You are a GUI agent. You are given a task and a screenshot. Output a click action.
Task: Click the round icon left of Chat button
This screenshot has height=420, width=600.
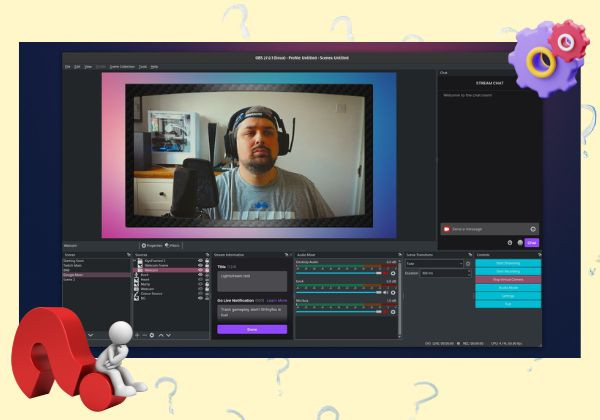pyautogui.click(x=520, y=243)
